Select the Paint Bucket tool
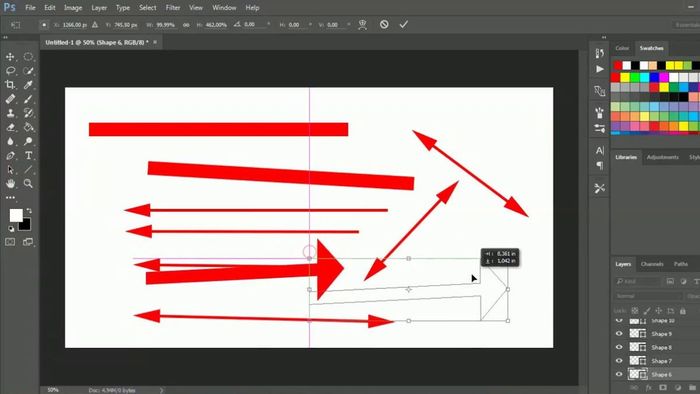This screenshot has height=394, width=700. [28, 127]
